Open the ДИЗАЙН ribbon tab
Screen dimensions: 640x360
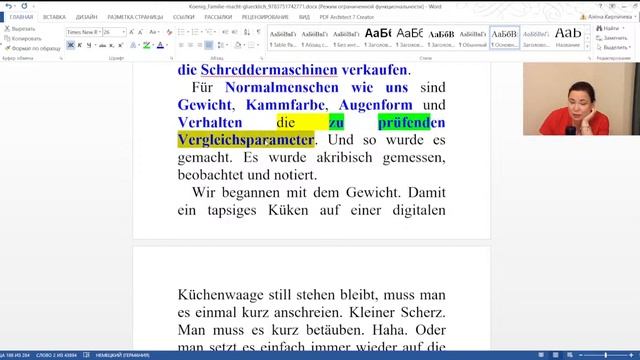(x=87, y=17)
